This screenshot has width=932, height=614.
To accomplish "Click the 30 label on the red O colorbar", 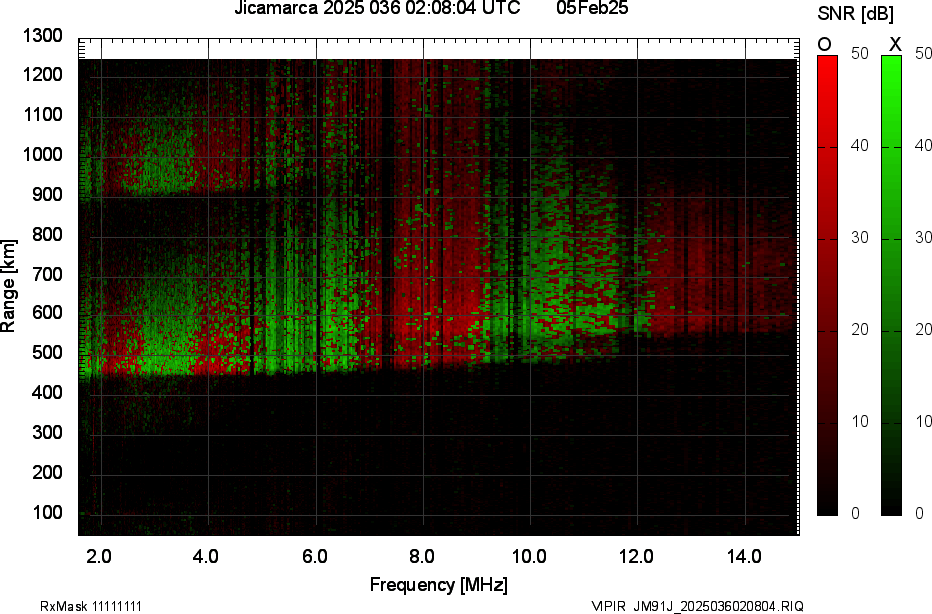I will (859, 238).
